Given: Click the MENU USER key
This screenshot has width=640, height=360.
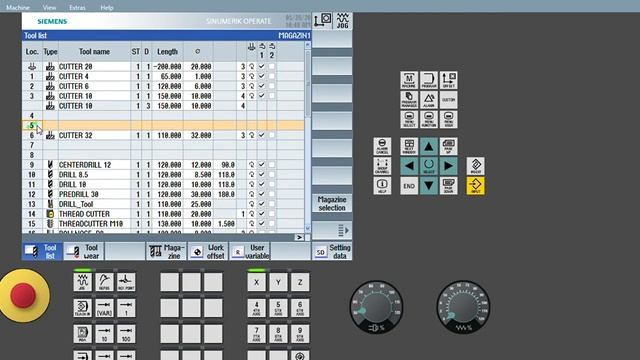Looking at the screenshot, I should coord(448,119).
